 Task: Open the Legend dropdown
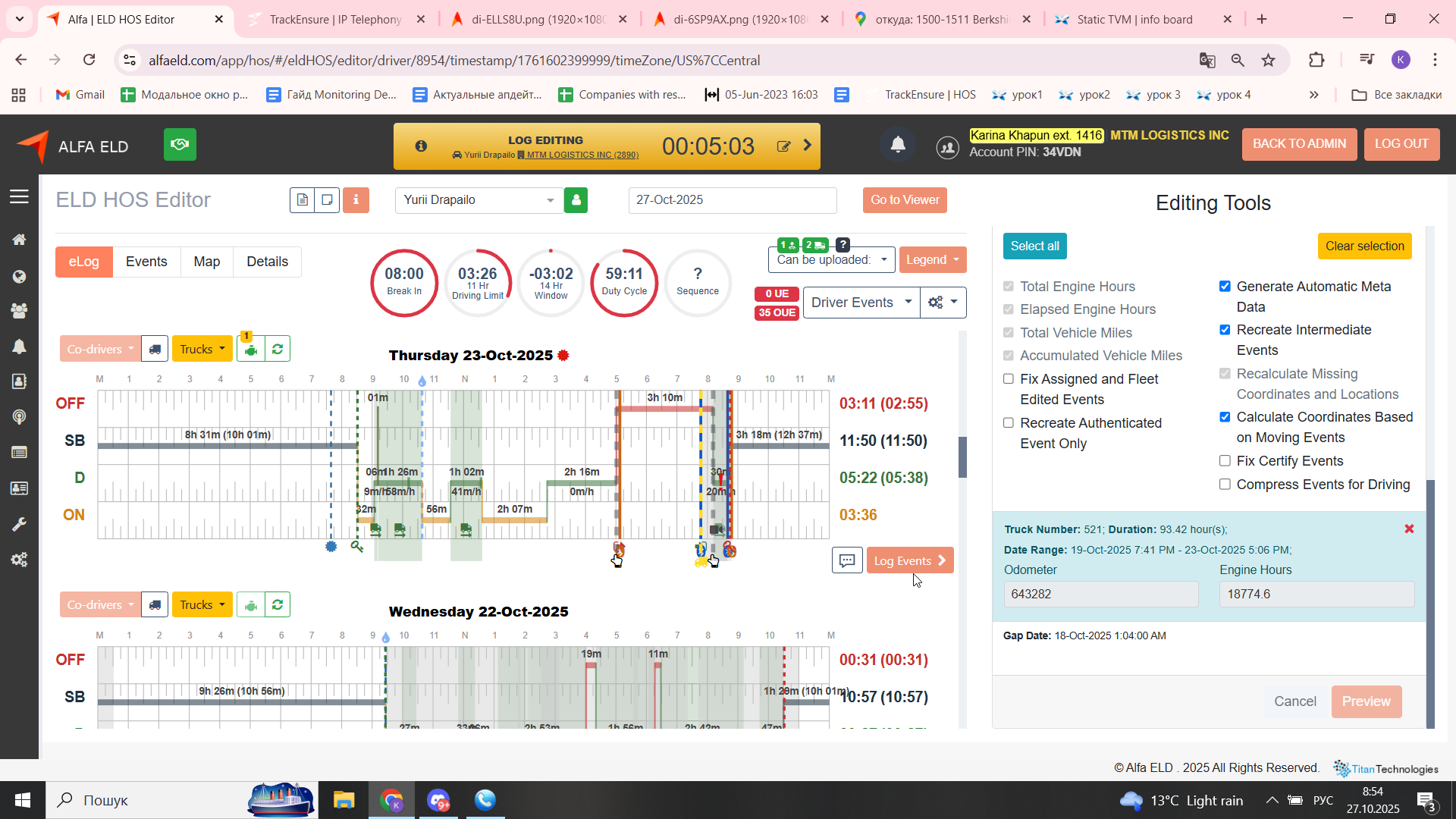932,260
